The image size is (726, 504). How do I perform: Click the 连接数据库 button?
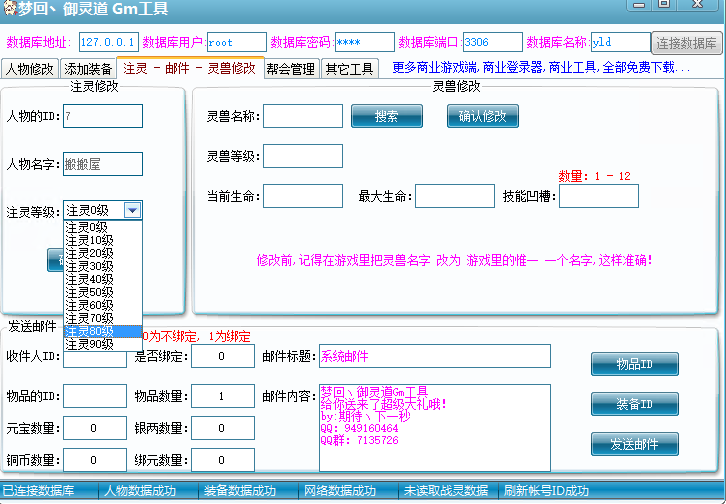click(x=686, y=43)
